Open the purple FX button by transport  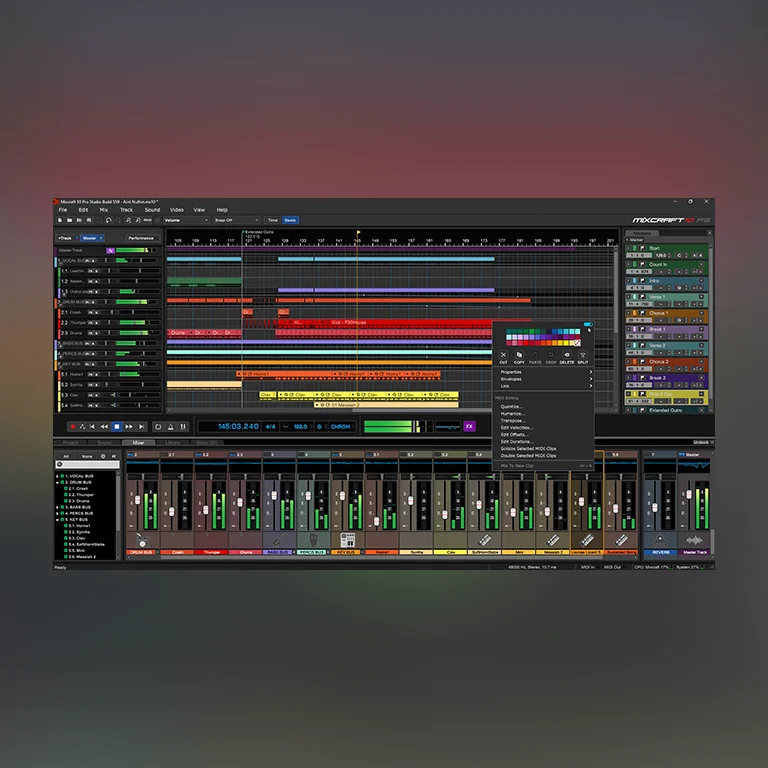(x=470, y=426)
